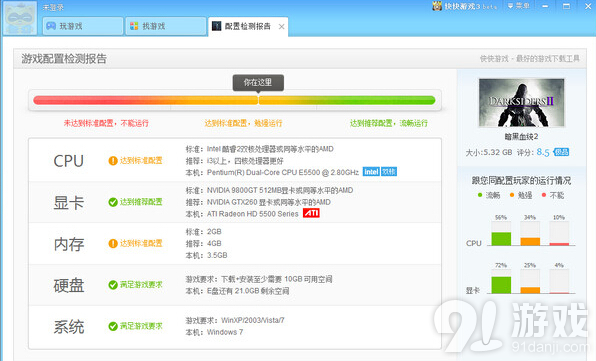Click the ATI Radeon HD 5500 Series text

252,214
